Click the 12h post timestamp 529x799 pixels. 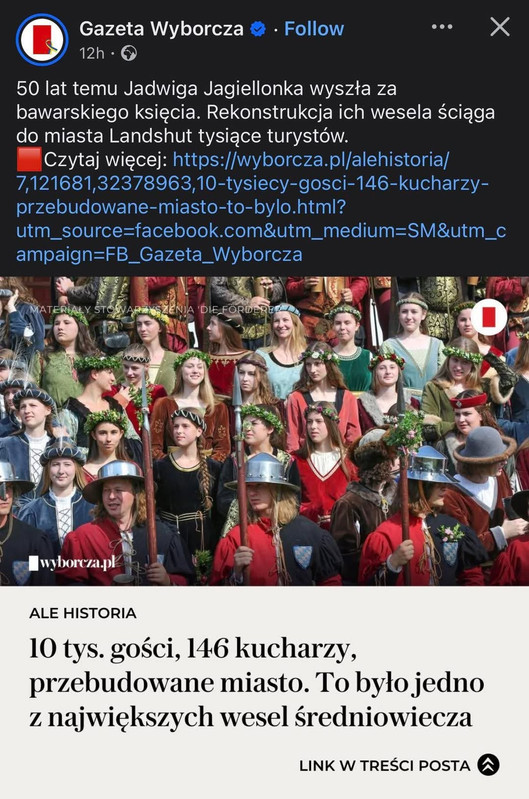(92, 53)
